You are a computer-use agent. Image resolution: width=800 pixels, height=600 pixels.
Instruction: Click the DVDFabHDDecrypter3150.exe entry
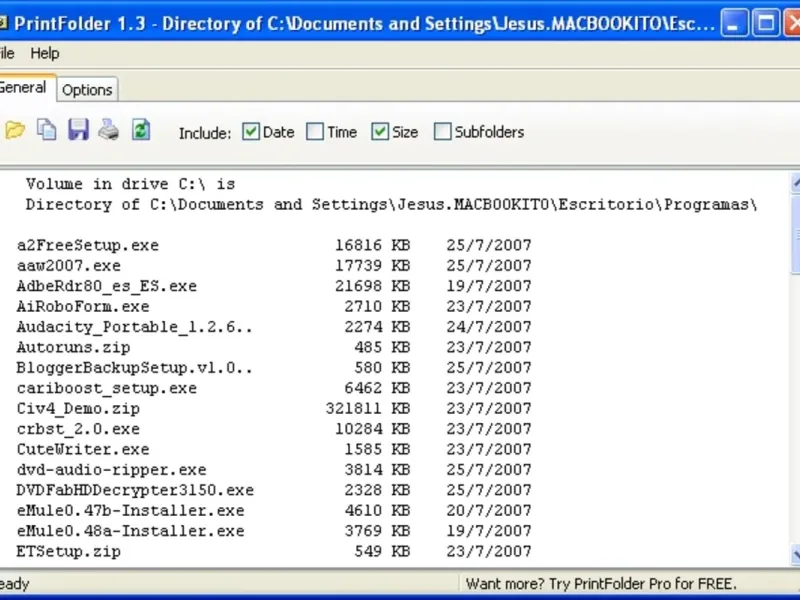135,490
